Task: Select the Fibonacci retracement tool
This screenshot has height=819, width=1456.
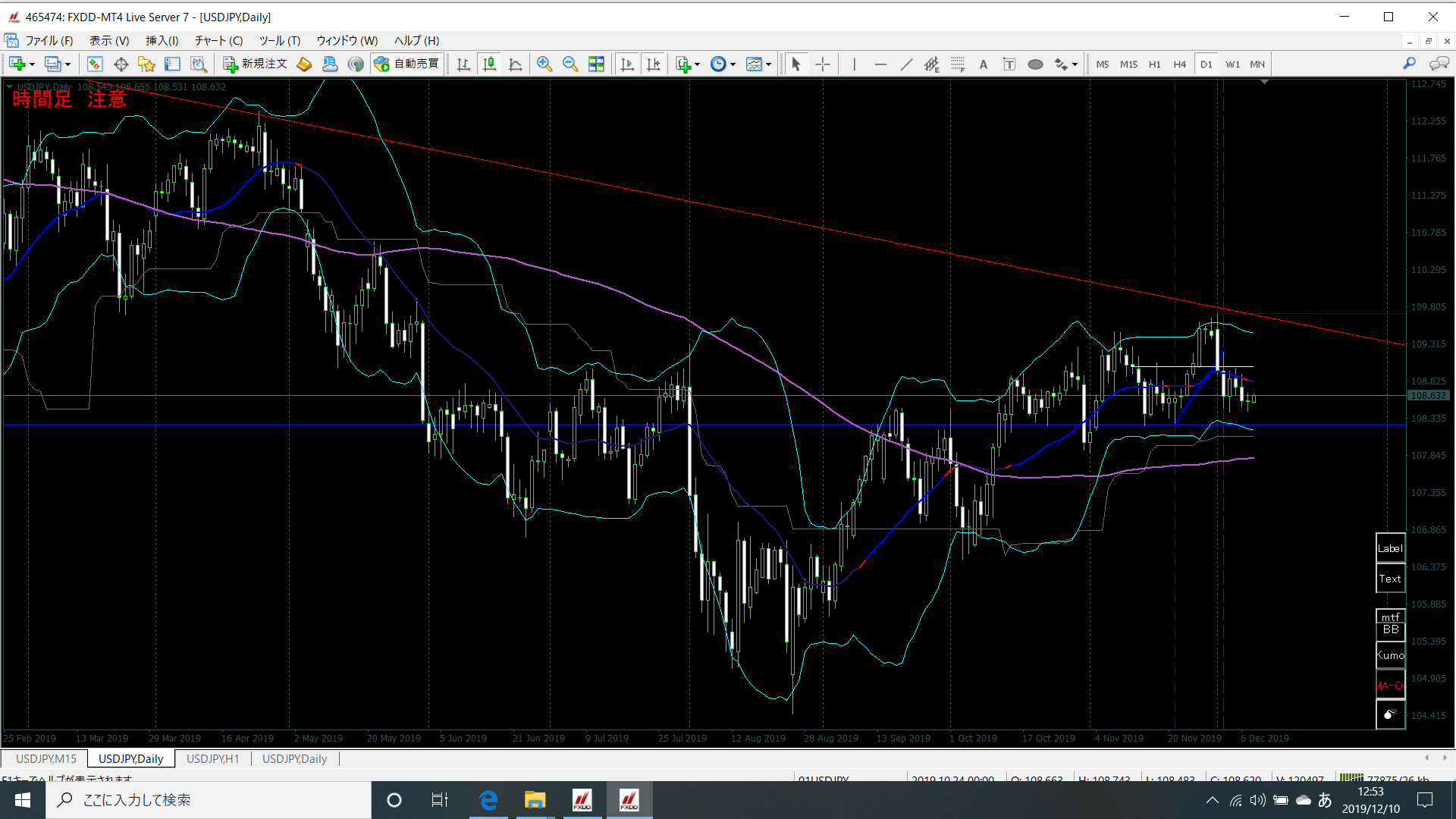Action: tap(957, 64)
